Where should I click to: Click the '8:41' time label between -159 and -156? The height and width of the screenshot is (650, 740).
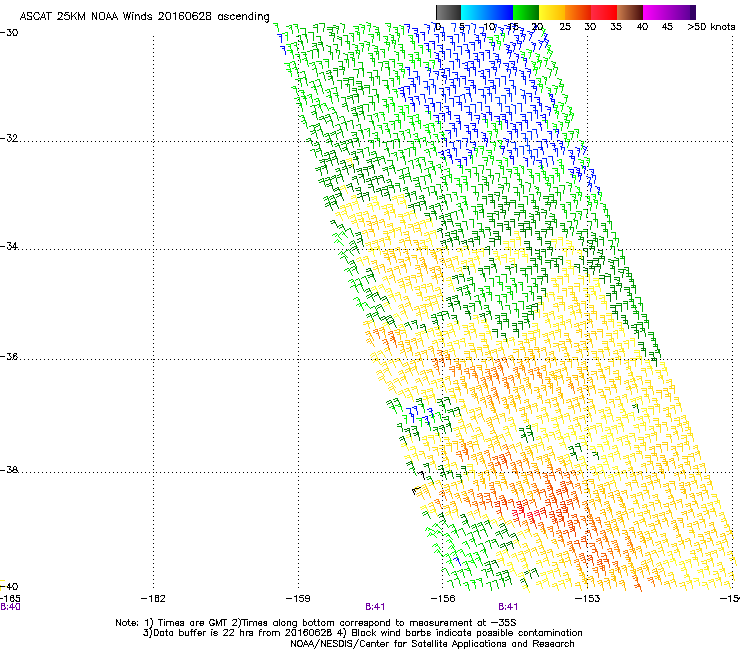point(375,607)
